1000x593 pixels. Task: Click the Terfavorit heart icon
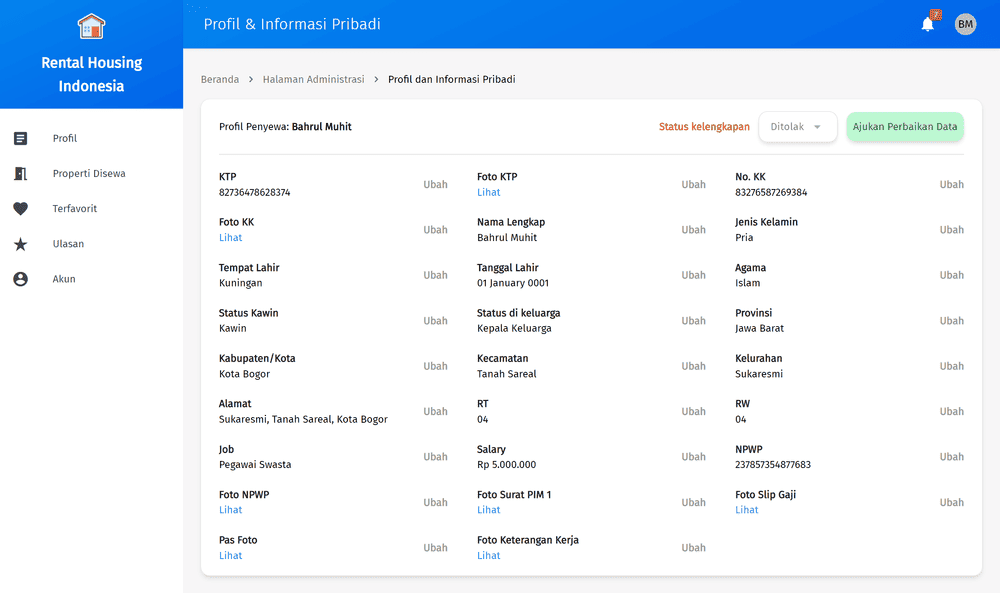point(21,209)
